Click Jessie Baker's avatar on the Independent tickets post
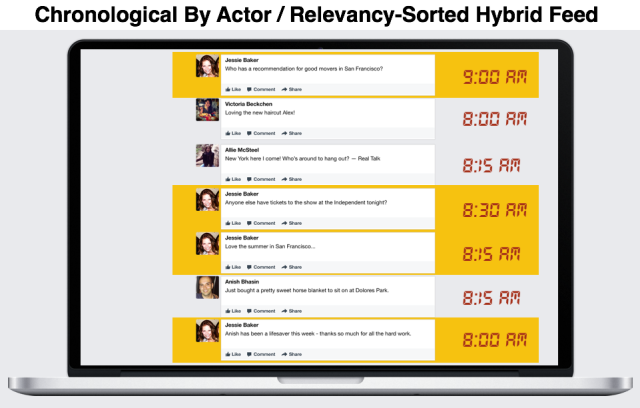640x408 pixels. click(207, 200)
